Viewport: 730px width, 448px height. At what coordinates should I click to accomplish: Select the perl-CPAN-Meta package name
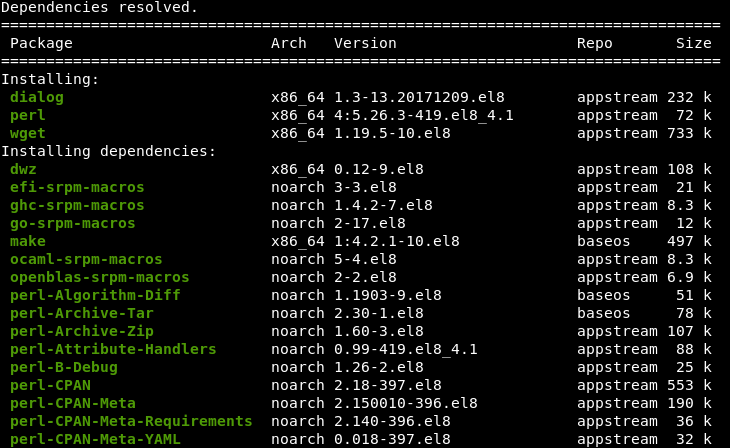(x=73, y=403)
